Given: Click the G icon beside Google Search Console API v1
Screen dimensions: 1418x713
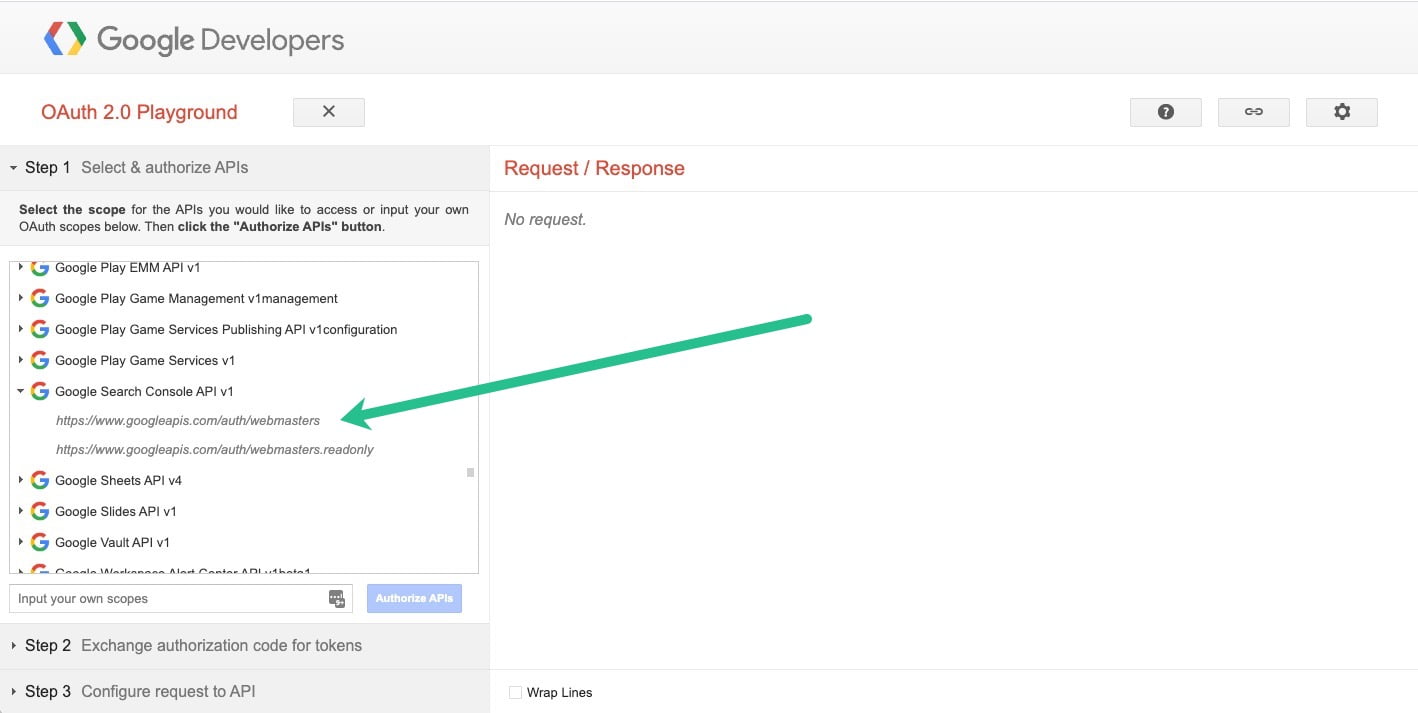Looking at the screenshot, I should point(39,390).
